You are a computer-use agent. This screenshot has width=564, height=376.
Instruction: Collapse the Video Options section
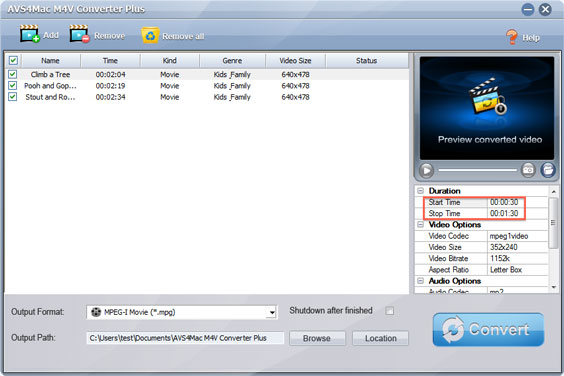point(420,225)
